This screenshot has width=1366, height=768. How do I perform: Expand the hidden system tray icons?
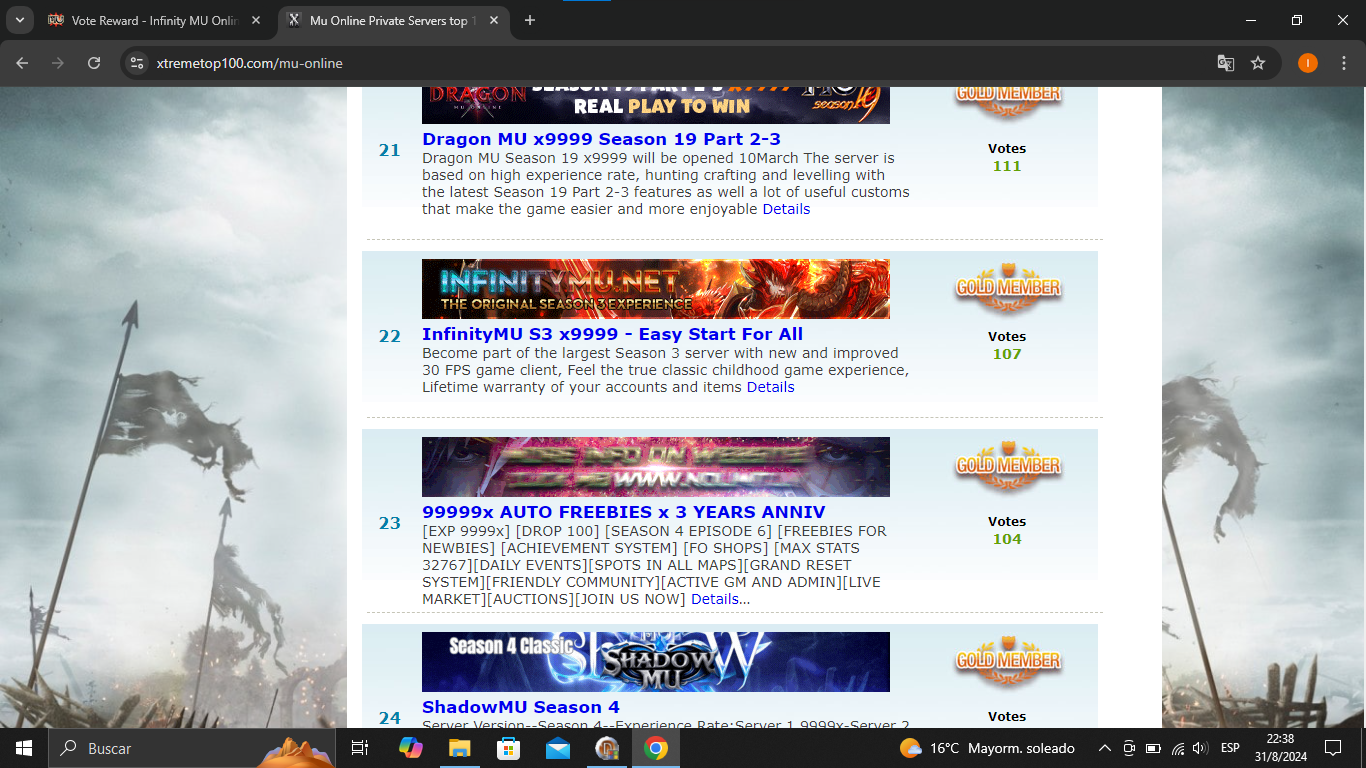click(1105, 748)
